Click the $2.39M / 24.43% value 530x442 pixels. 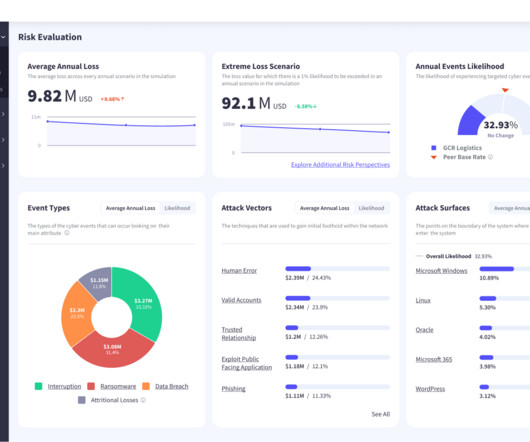pyautogui.click(x=308, y=278)
